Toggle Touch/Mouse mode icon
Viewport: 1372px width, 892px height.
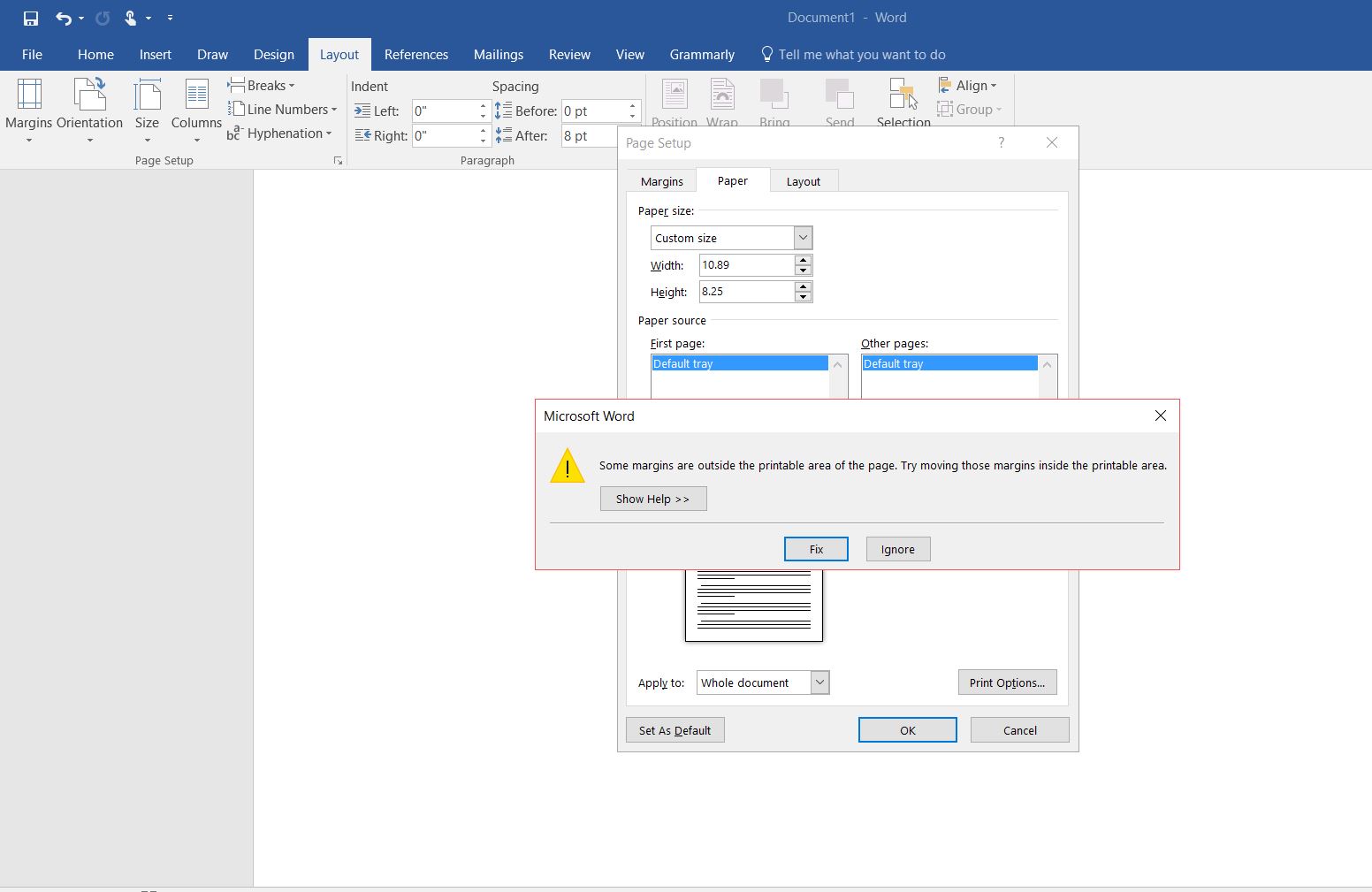[x=131, y=18]
